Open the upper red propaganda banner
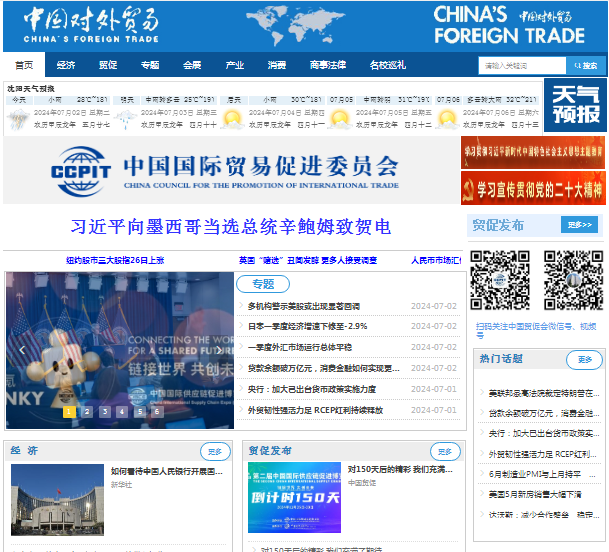Screen dimensions: 609x552 click(x=533, y=152)
